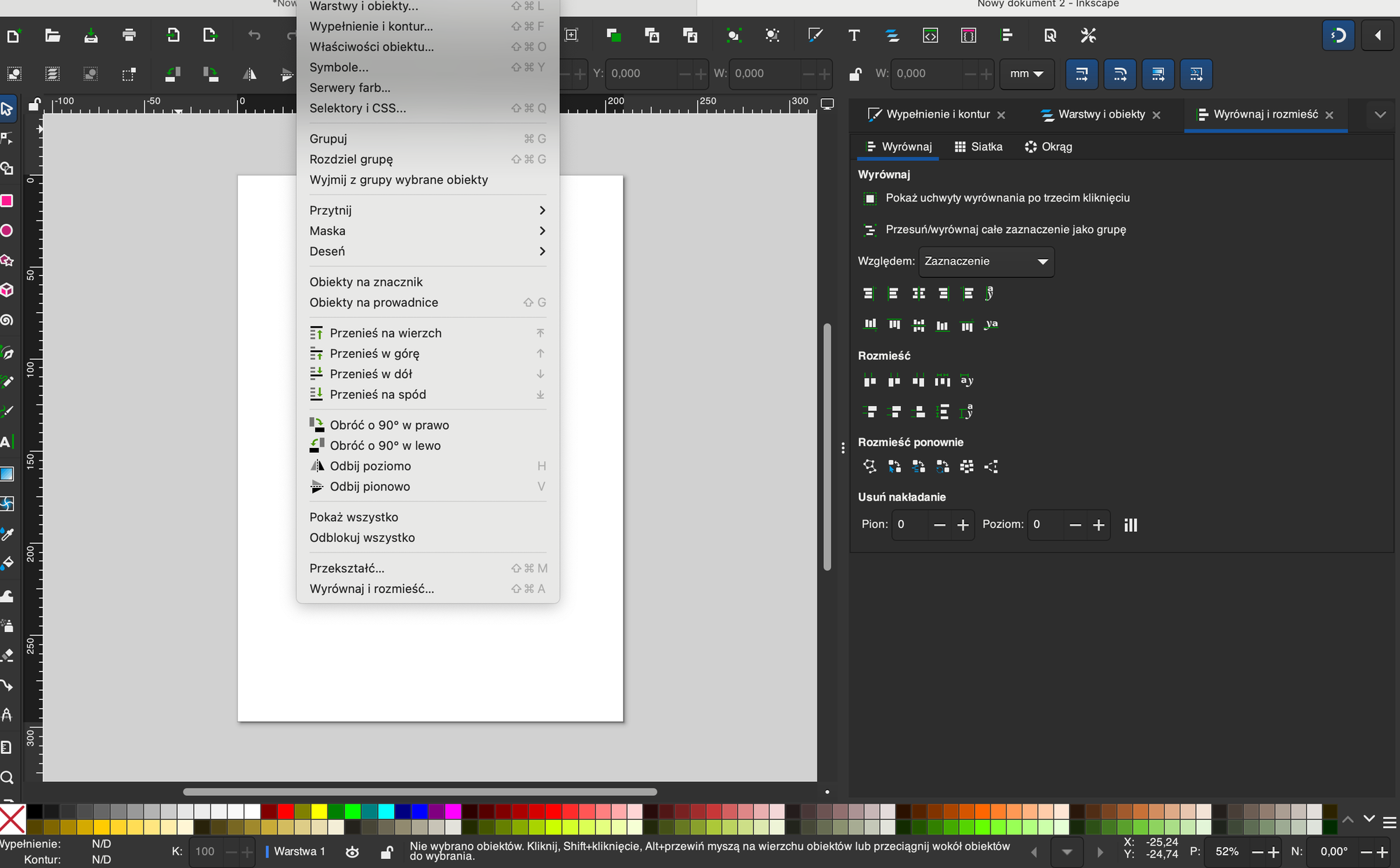Open the Względem Zaznaczenie dropdown
The height and width of the screenshot is (868, 1400).
986,262
